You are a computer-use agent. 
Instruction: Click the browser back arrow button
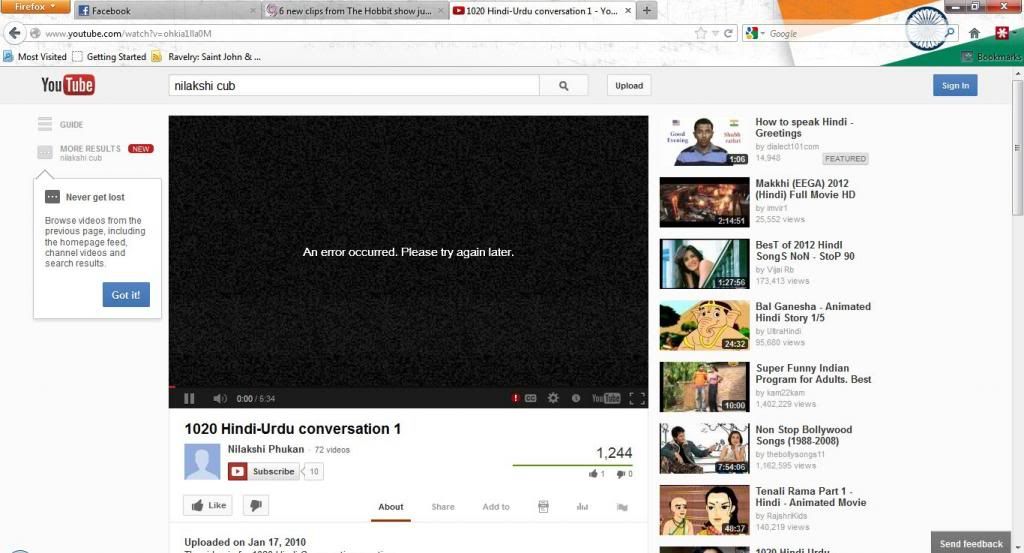(x=14, y=33)
